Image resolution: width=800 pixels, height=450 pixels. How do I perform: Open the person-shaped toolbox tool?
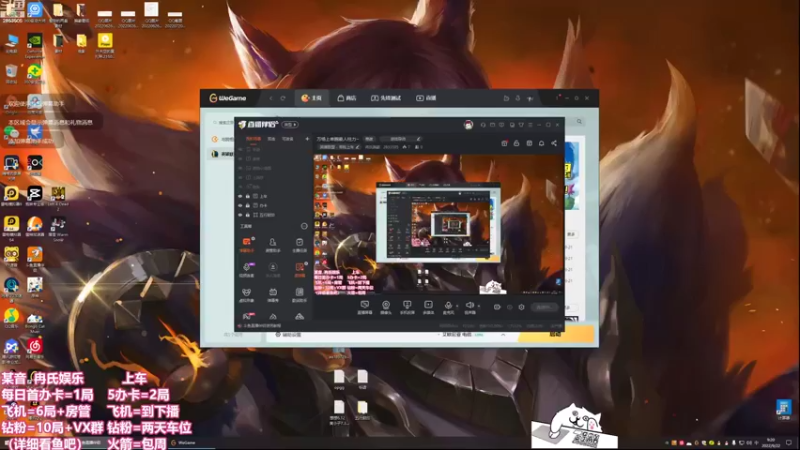[273, 244]
